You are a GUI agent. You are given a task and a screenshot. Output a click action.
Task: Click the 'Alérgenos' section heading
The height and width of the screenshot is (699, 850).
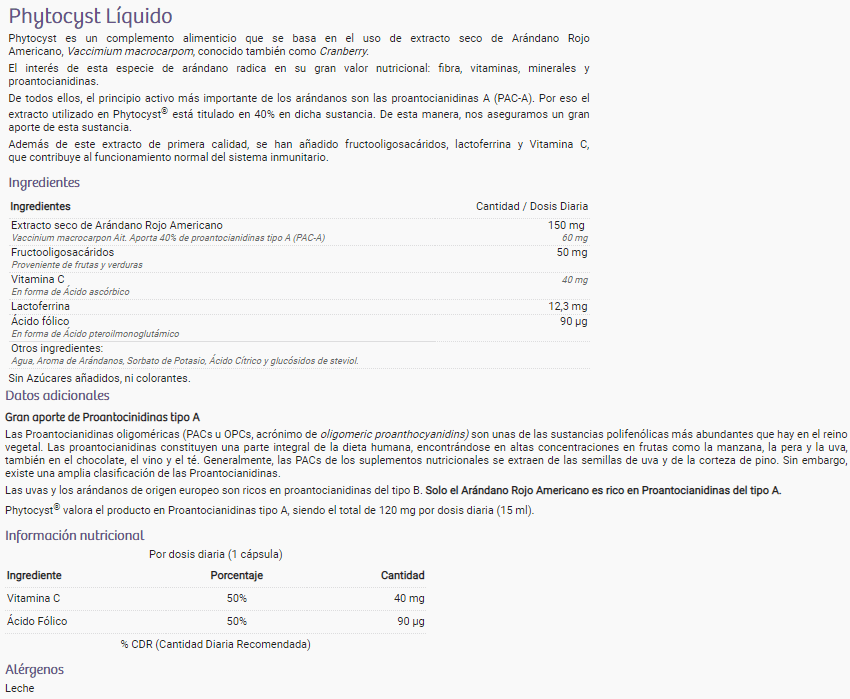pos(35,670)
